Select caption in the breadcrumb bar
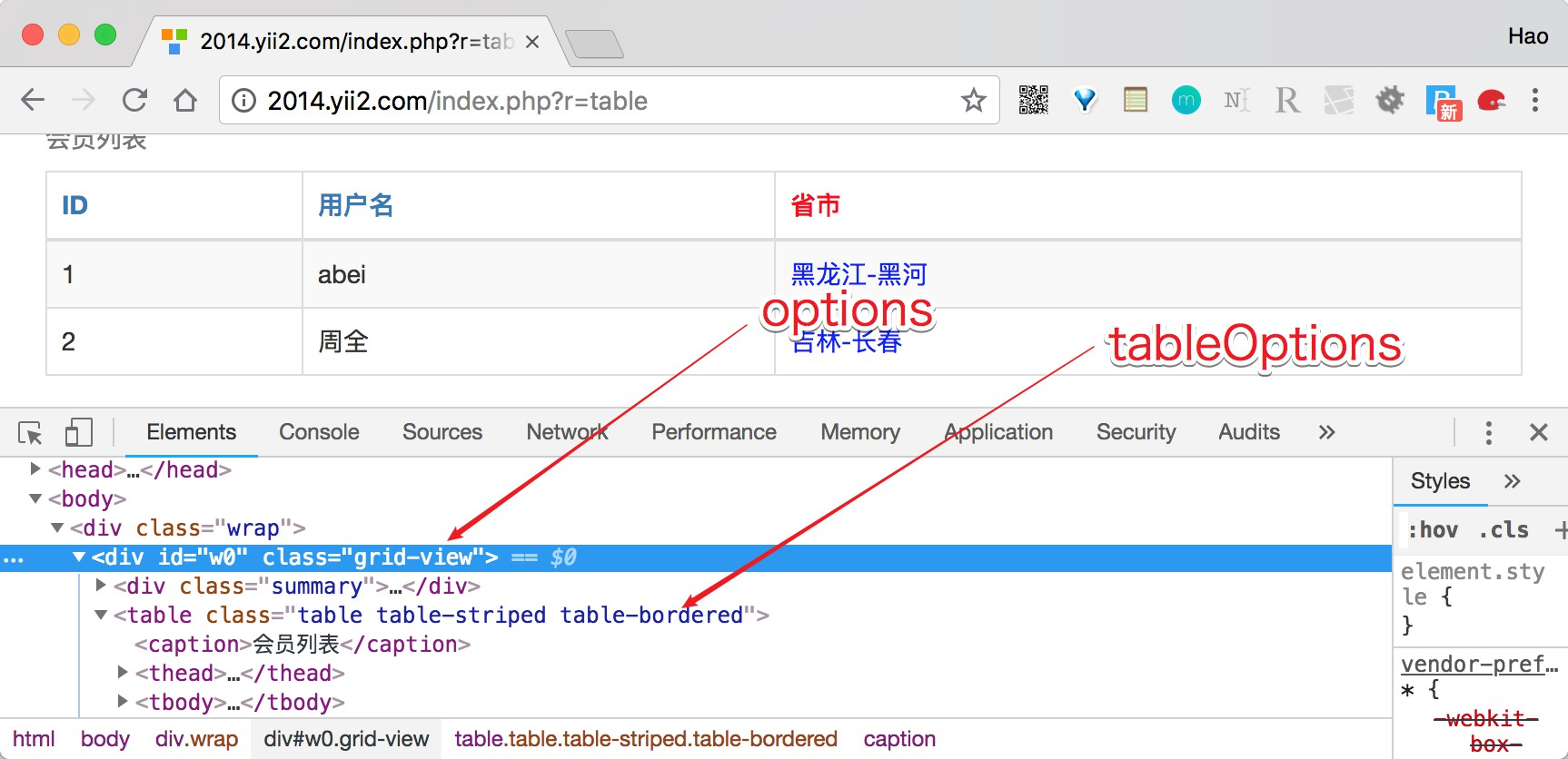 [899, 739]
